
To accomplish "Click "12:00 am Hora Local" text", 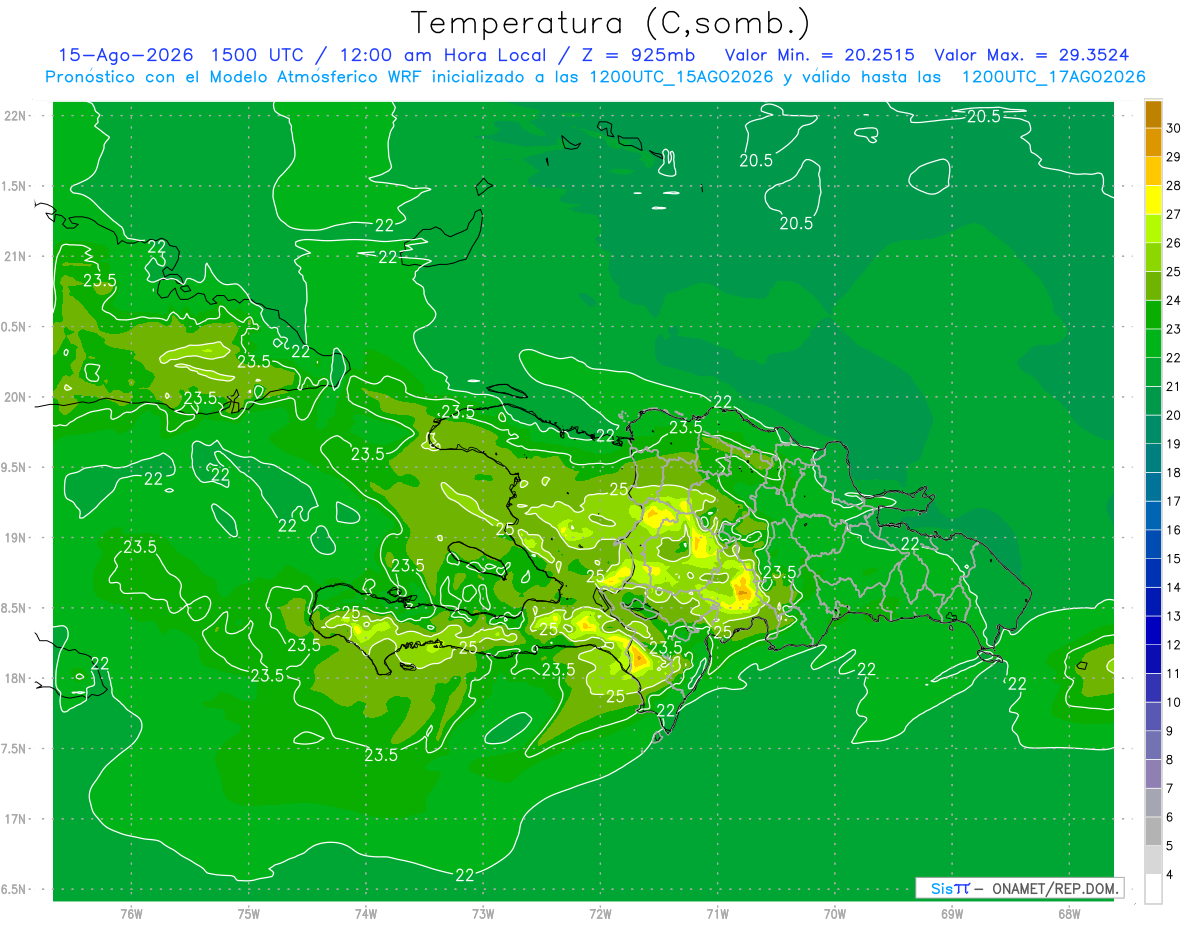I will [x=441, y=55].
